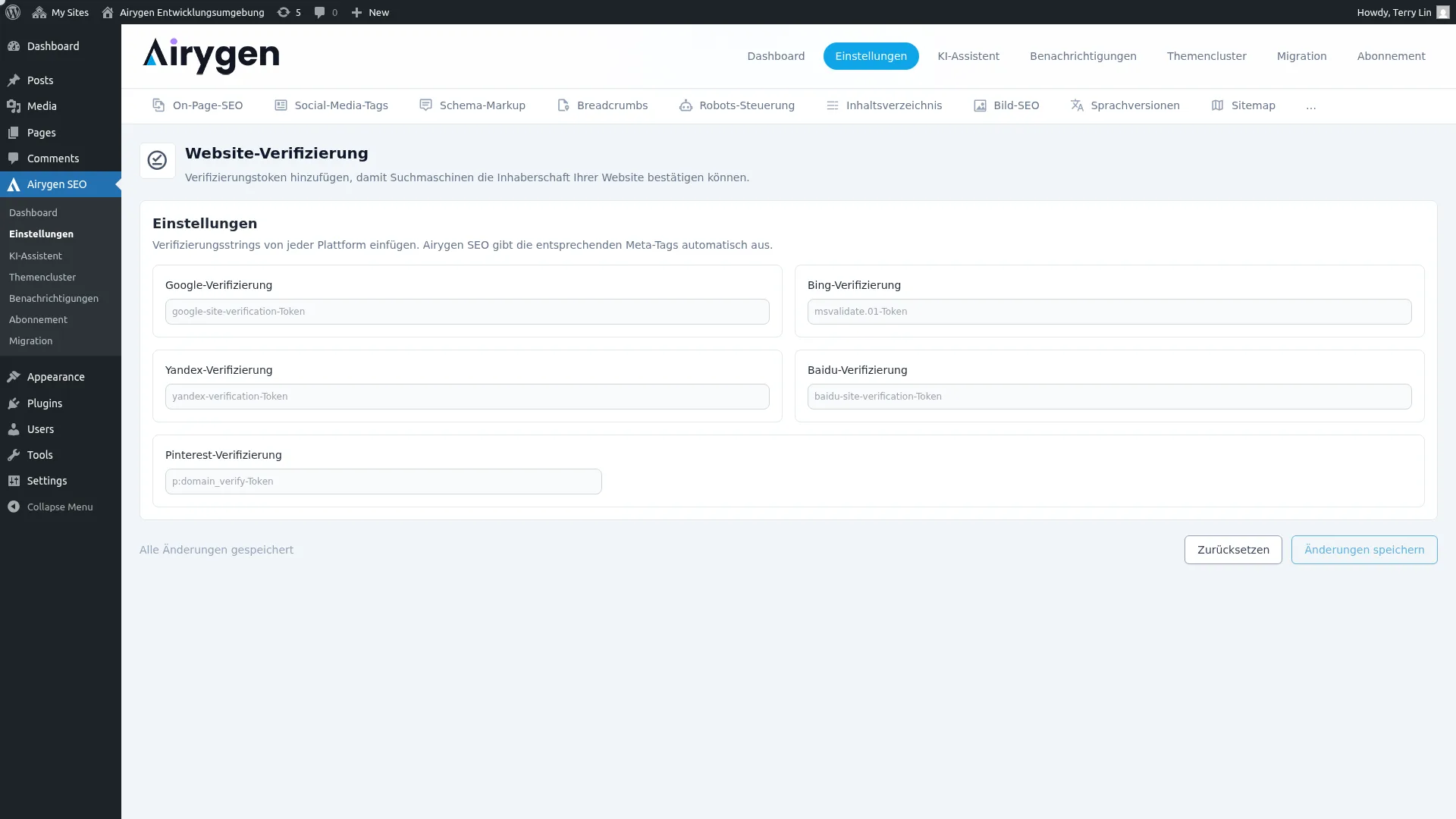
Task: Open Posts in the WordPress sidebar
Action: coord(61,80)
